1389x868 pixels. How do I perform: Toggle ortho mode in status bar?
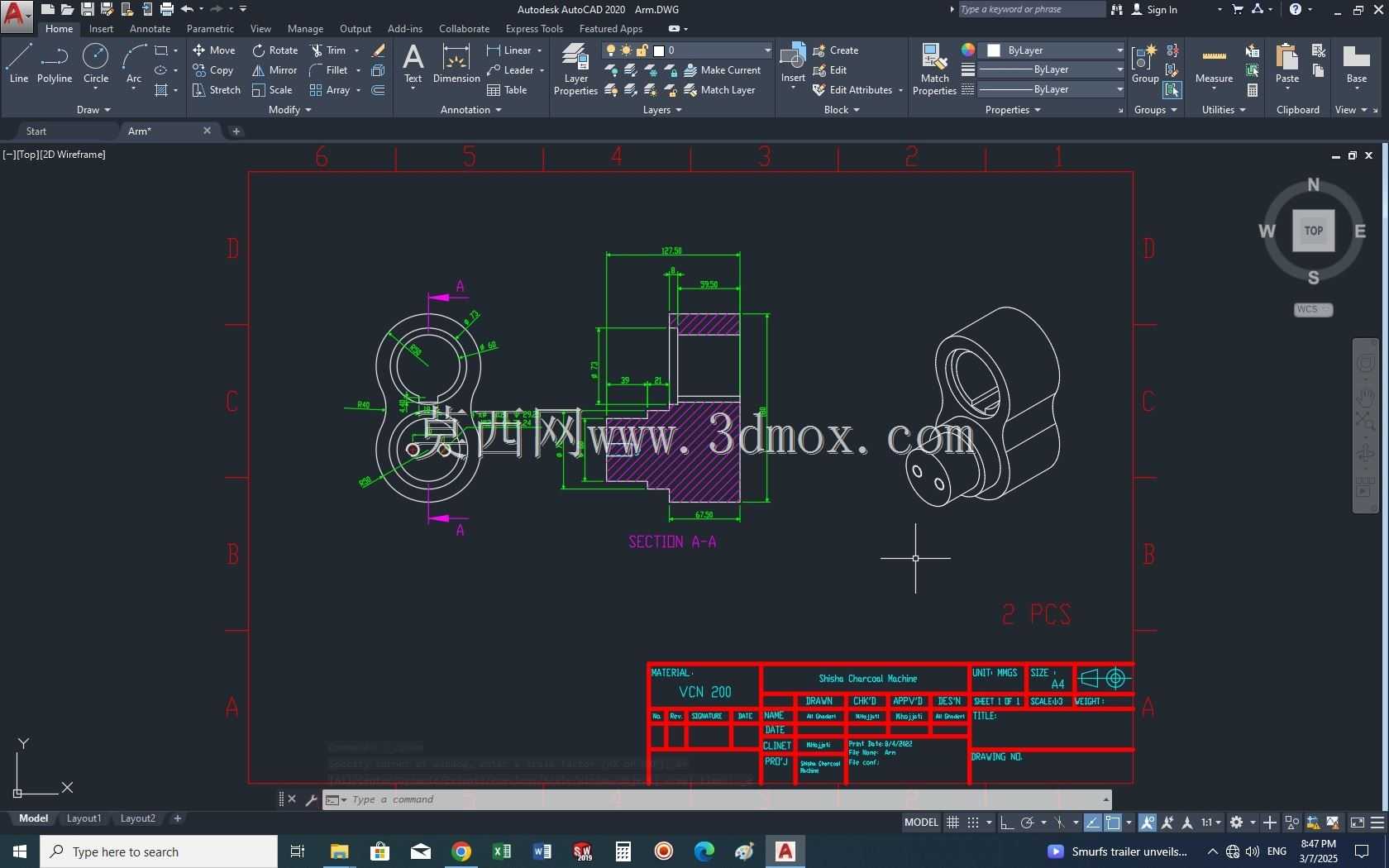click(1006, 823)
